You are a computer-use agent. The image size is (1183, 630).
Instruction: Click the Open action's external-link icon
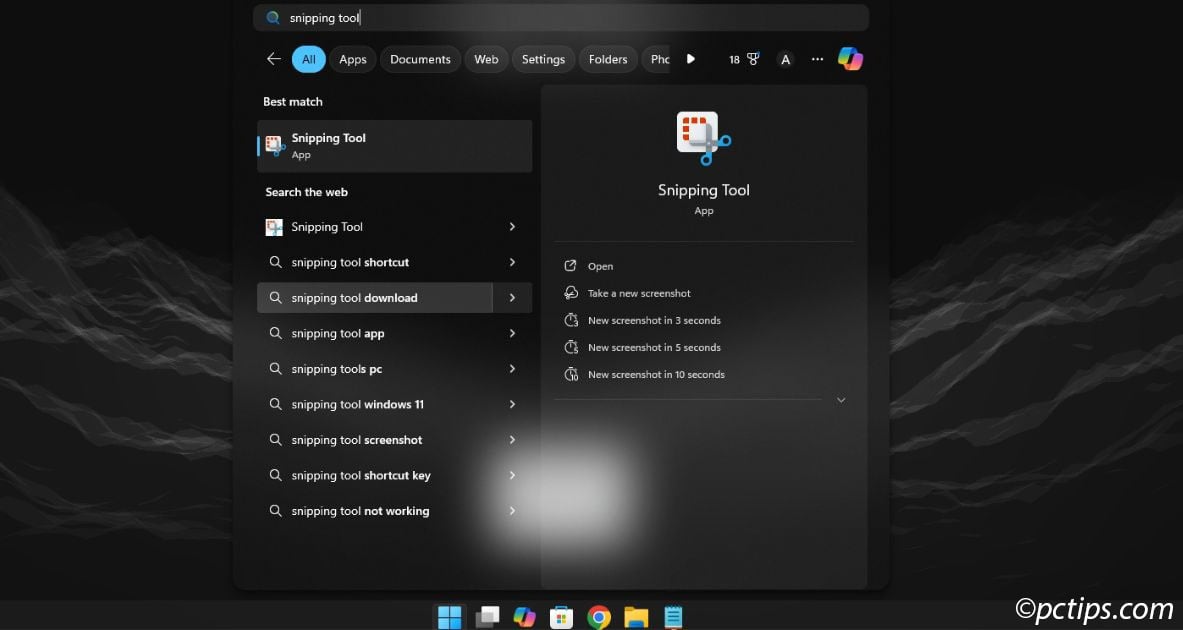(x=570, y=266)
